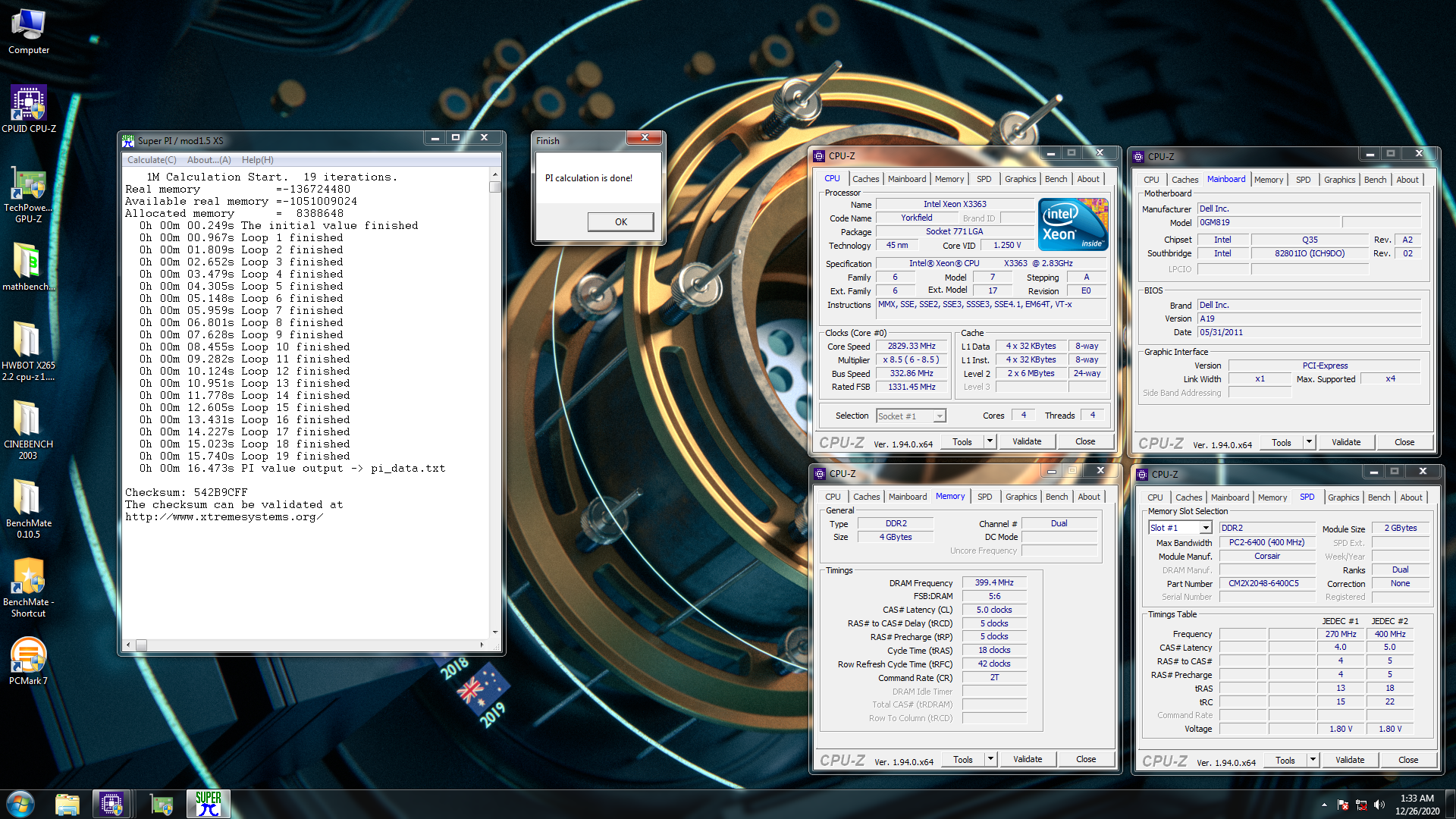The image size is (1456, 819).
Task: Click the Part Number CM2X2048-6400C5 field
Action: pyautogui.click(x=1266, y=583)
